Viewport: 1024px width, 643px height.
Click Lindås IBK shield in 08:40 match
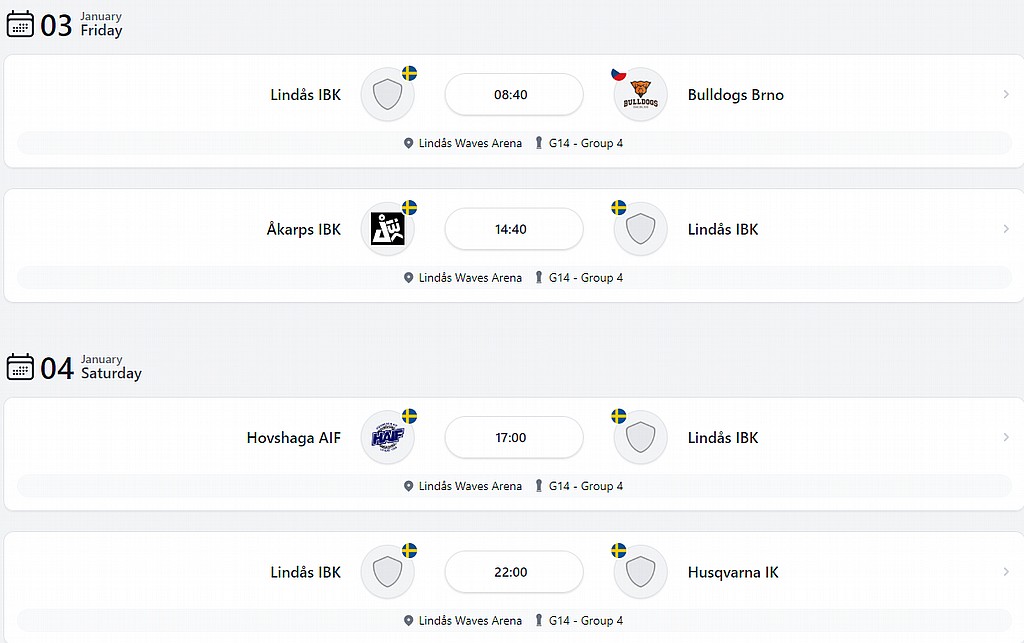point(387,95)
